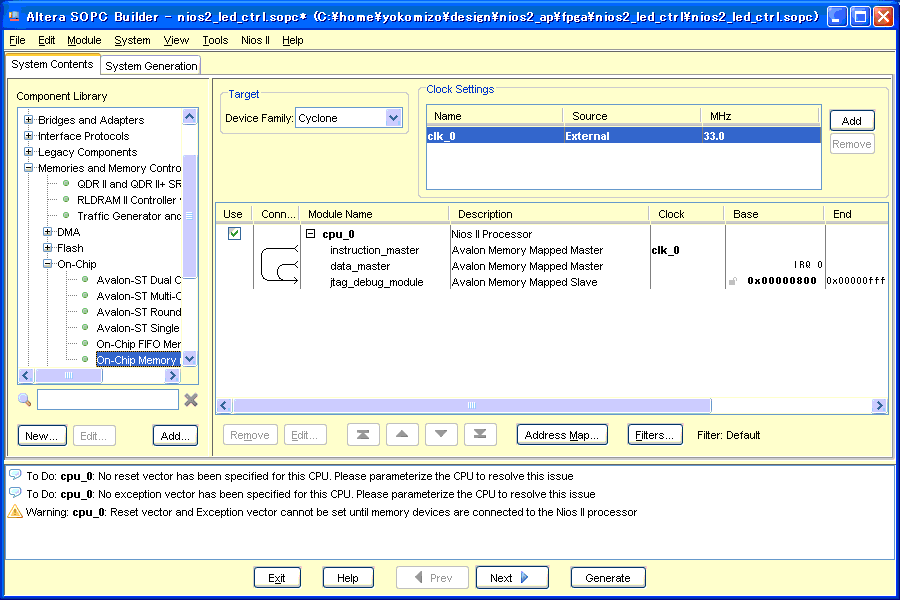Click the To Do icon for exception vector message

(15, 493)
